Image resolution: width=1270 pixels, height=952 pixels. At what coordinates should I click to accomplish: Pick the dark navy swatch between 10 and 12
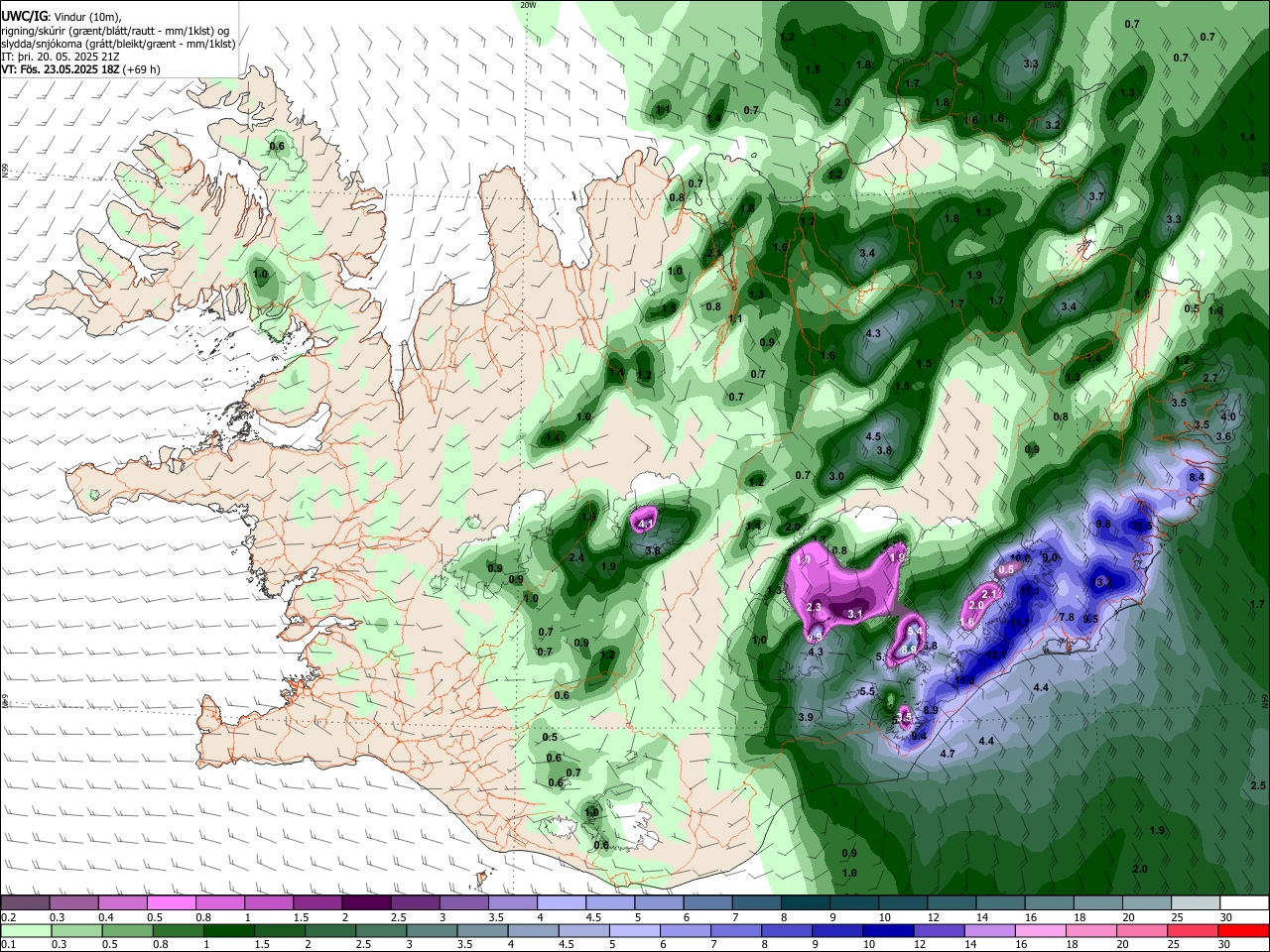point(889,930)
